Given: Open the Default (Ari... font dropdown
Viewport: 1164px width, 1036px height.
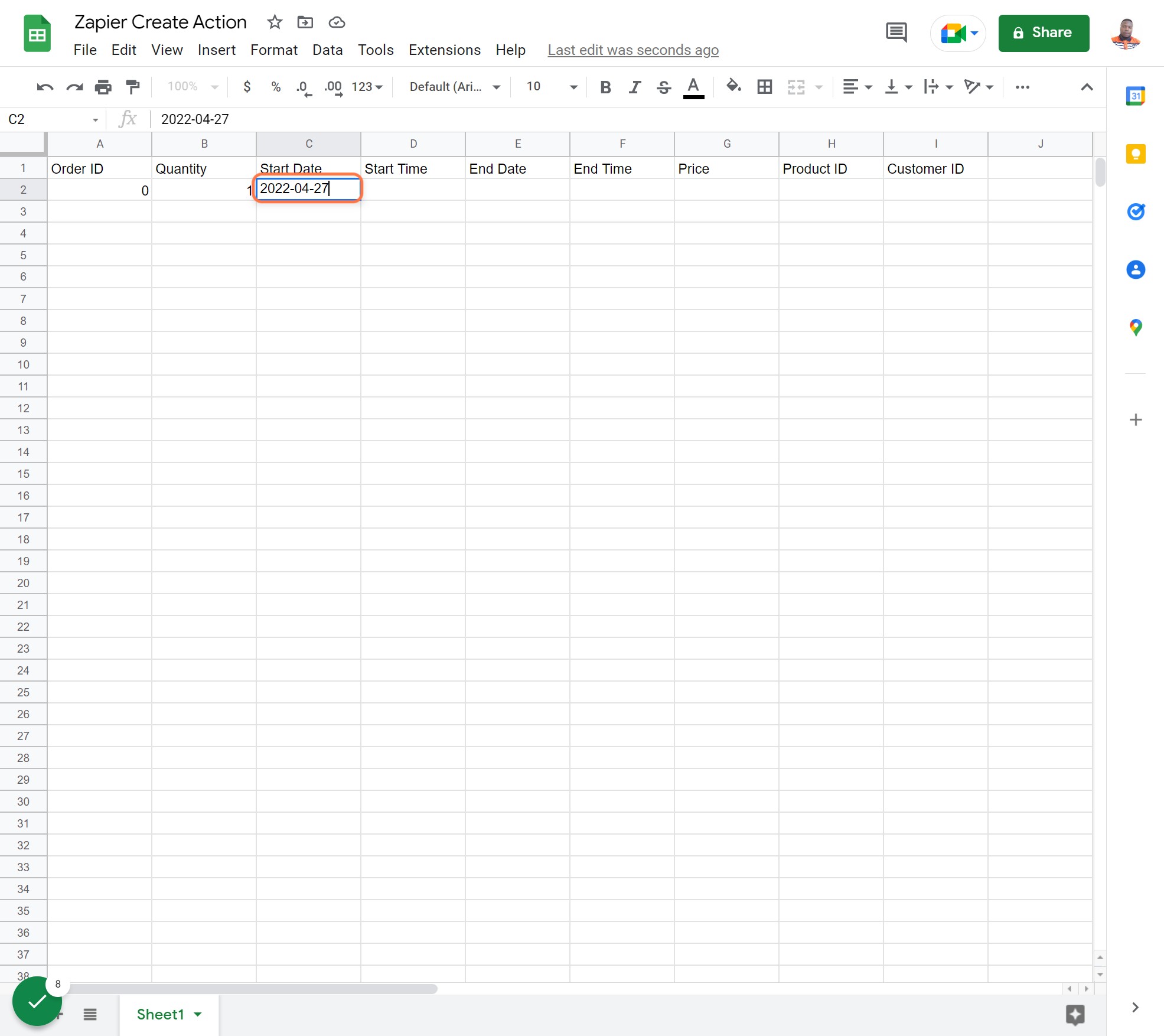Looking at the screenshot, I should pyautogui.click(x=455, y=87).
